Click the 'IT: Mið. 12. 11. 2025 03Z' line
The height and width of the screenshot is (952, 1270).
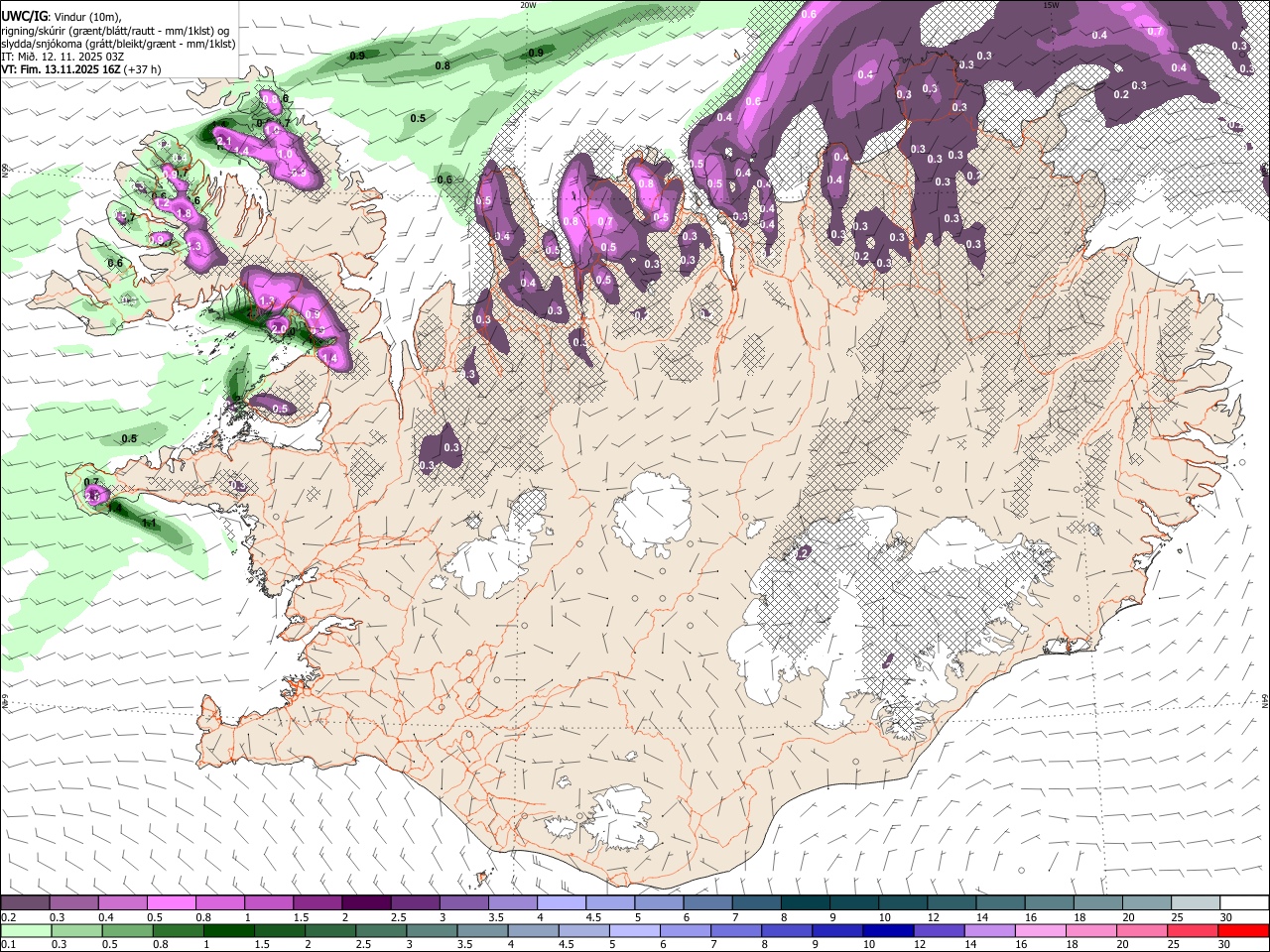point(63,57)
